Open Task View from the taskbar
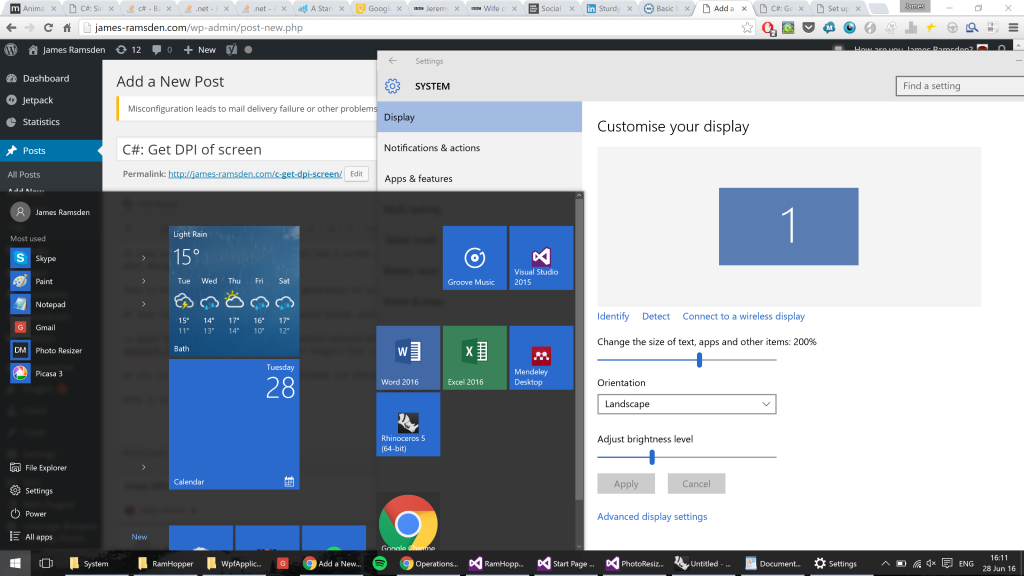The width and height of the screenshot is (1024, 576). (46, 563)
